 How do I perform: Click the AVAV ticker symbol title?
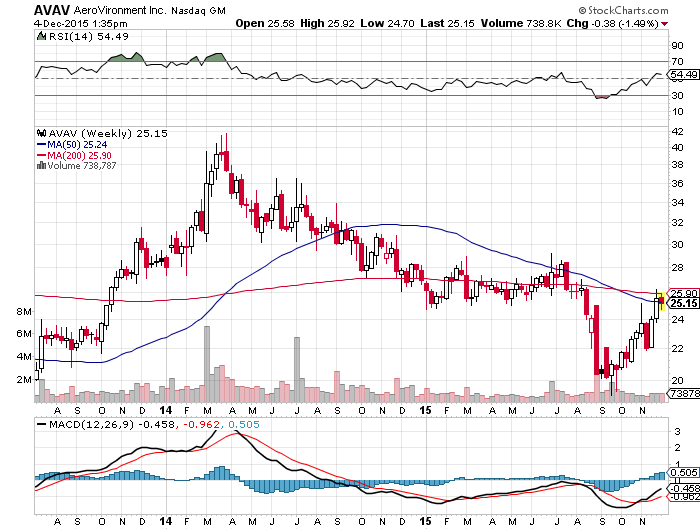20,6
